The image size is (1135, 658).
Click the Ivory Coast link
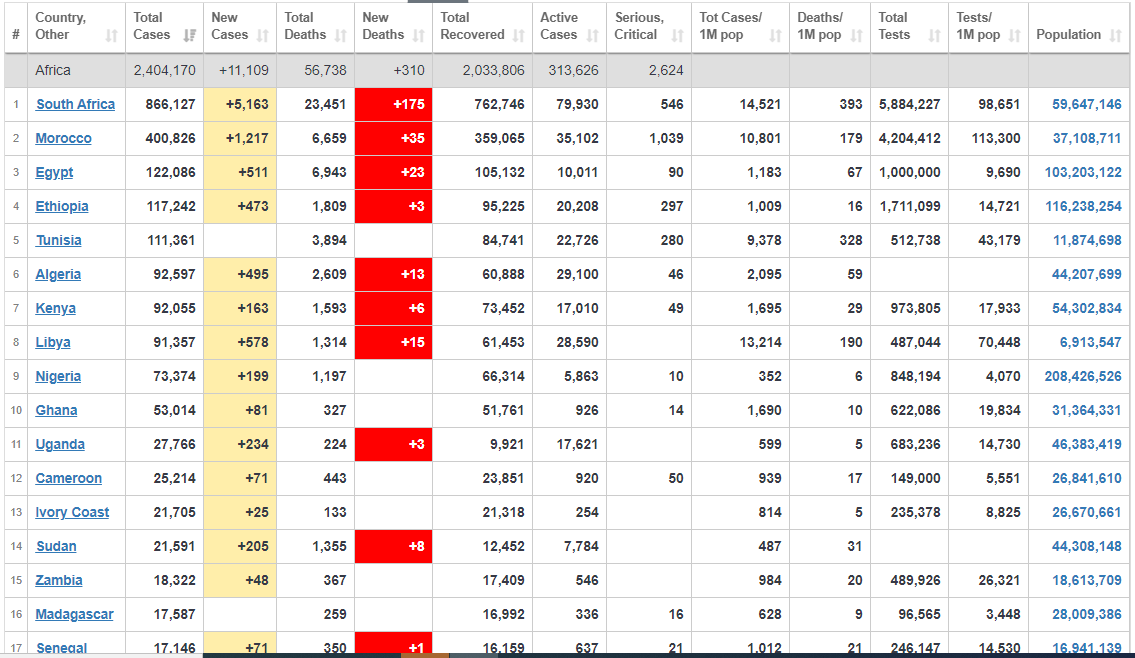72,512
